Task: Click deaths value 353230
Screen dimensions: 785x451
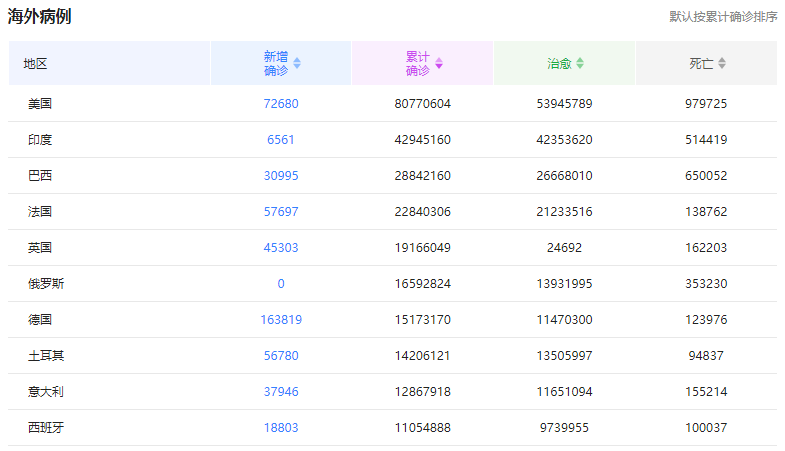Action: [x=706, y=284]
